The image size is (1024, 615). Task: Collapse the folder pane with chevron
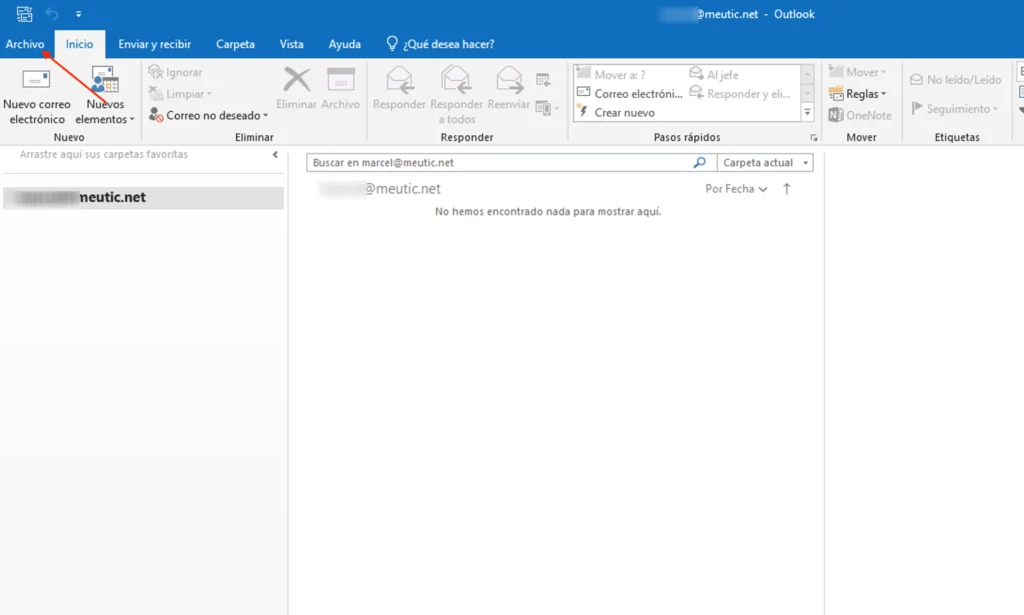(275, 155)
